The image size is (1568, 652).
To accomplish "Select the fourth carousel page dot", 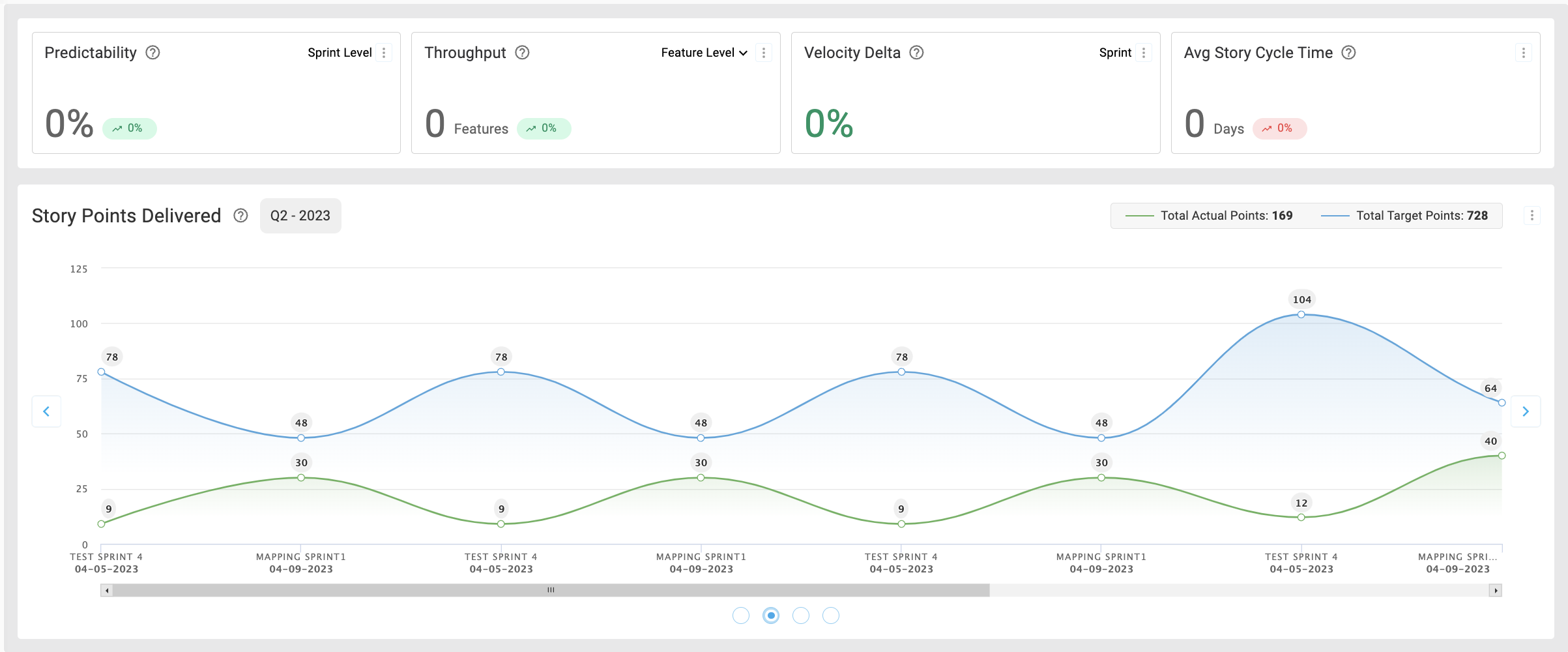I will pos(831,615).
